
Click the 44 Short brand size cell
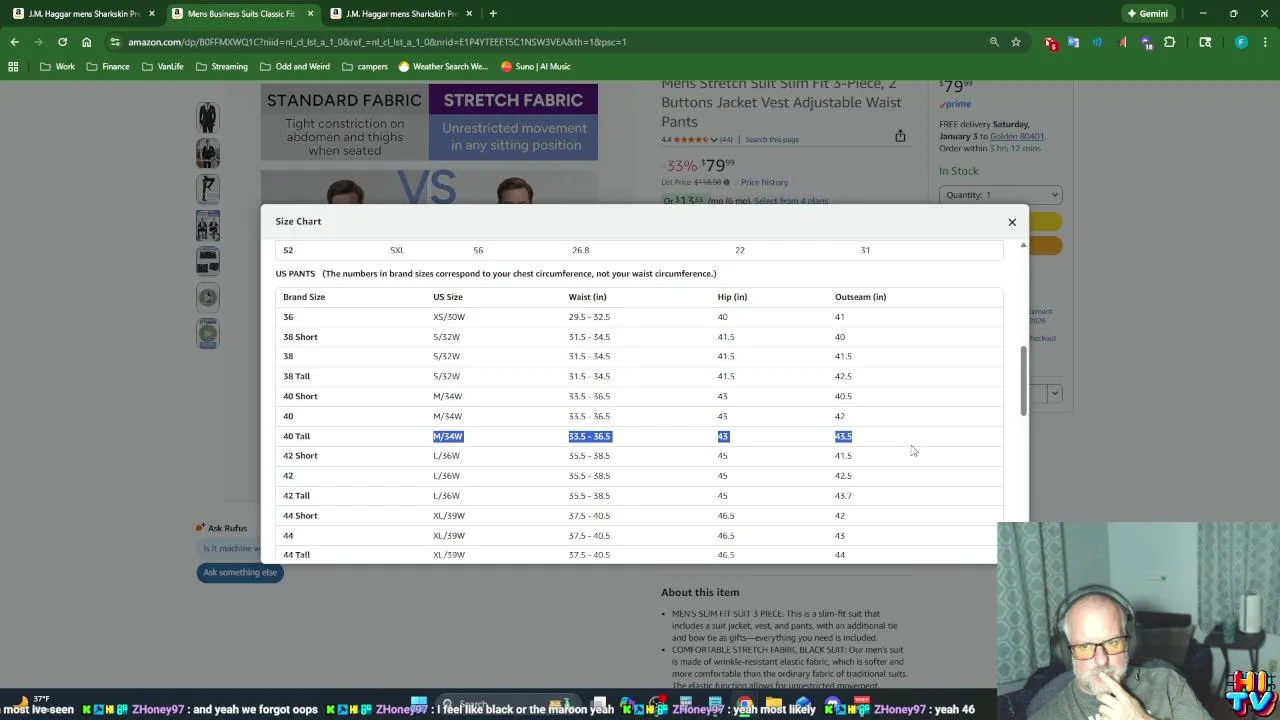[x=300, y=516]
